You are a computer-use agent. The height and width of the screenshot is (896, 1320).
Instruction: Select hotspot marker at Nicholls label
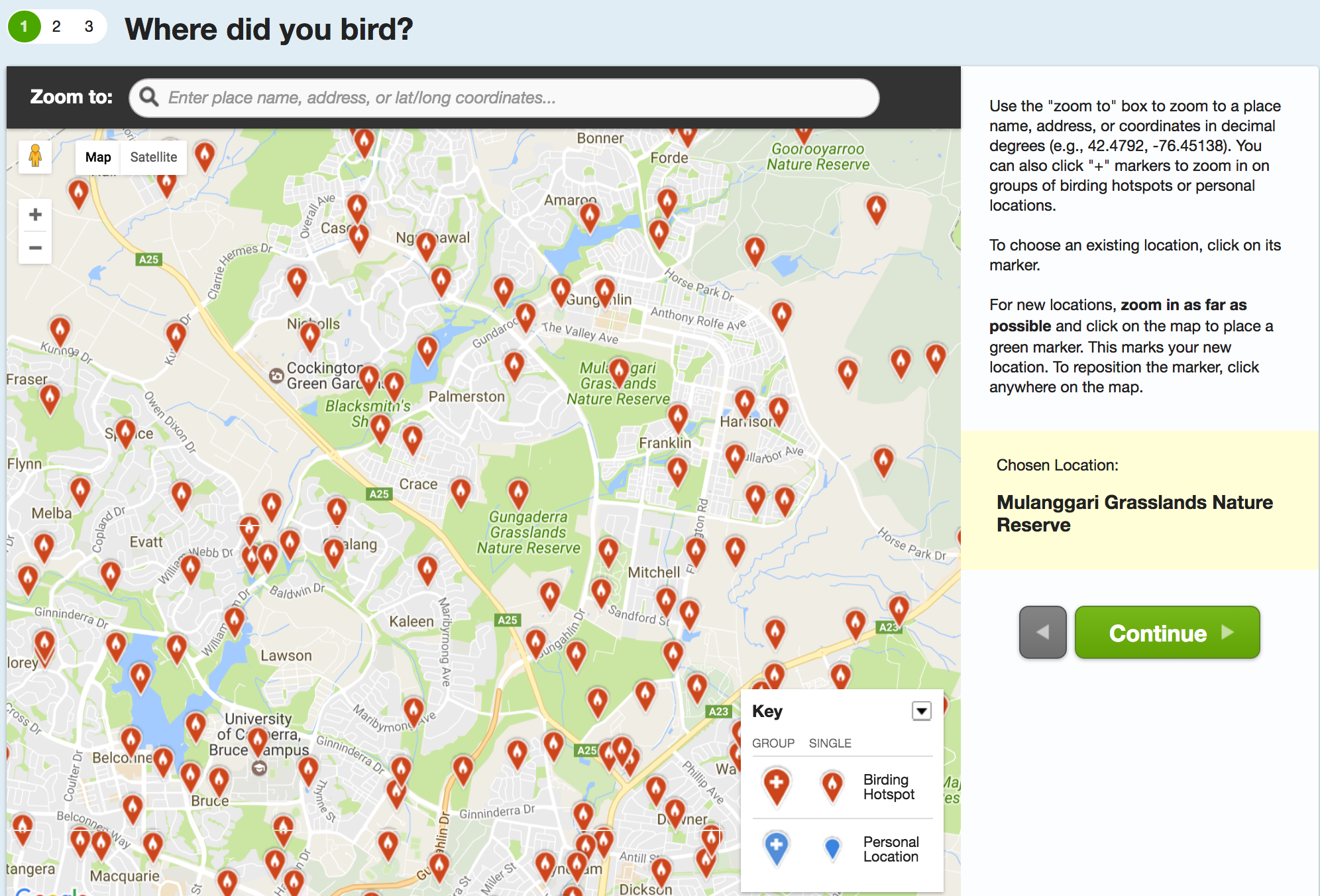tap(310, 335)
